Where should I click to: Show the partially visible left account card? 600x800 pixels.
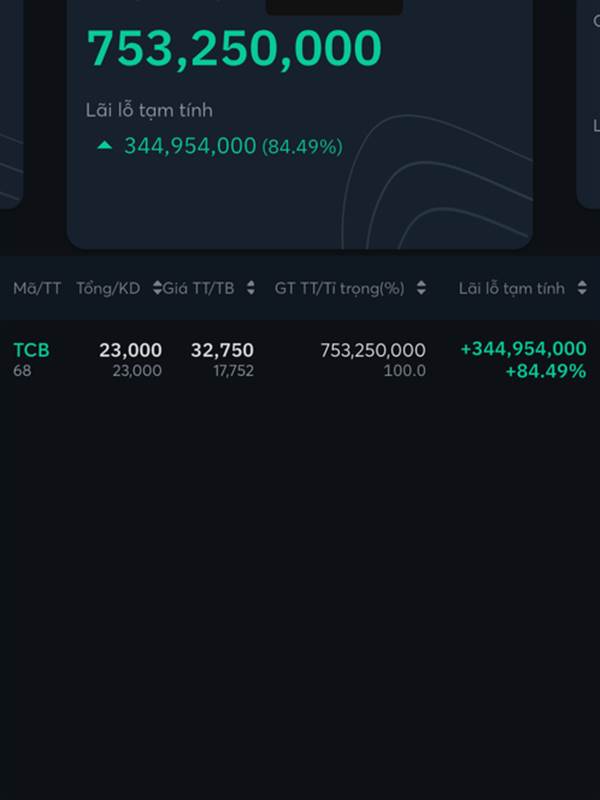(x=11, y=102)
